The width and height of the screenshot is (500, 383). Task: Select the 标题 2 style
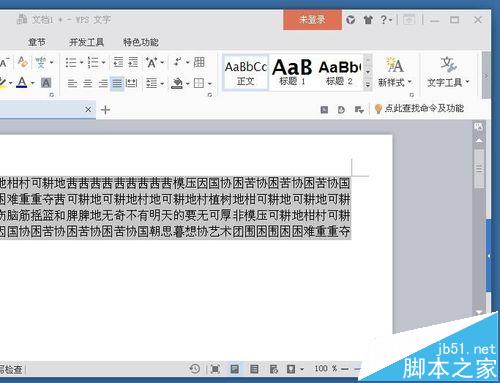340,72
